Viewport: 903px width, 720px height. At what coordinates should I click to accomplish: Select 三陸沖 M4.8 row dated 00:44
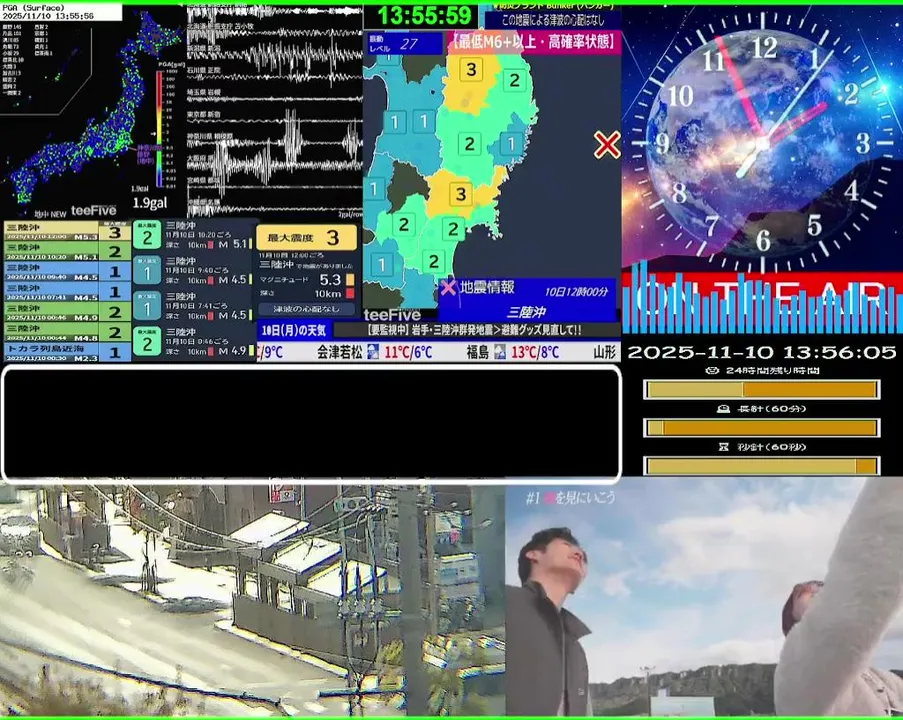click(x=67, y=332)
